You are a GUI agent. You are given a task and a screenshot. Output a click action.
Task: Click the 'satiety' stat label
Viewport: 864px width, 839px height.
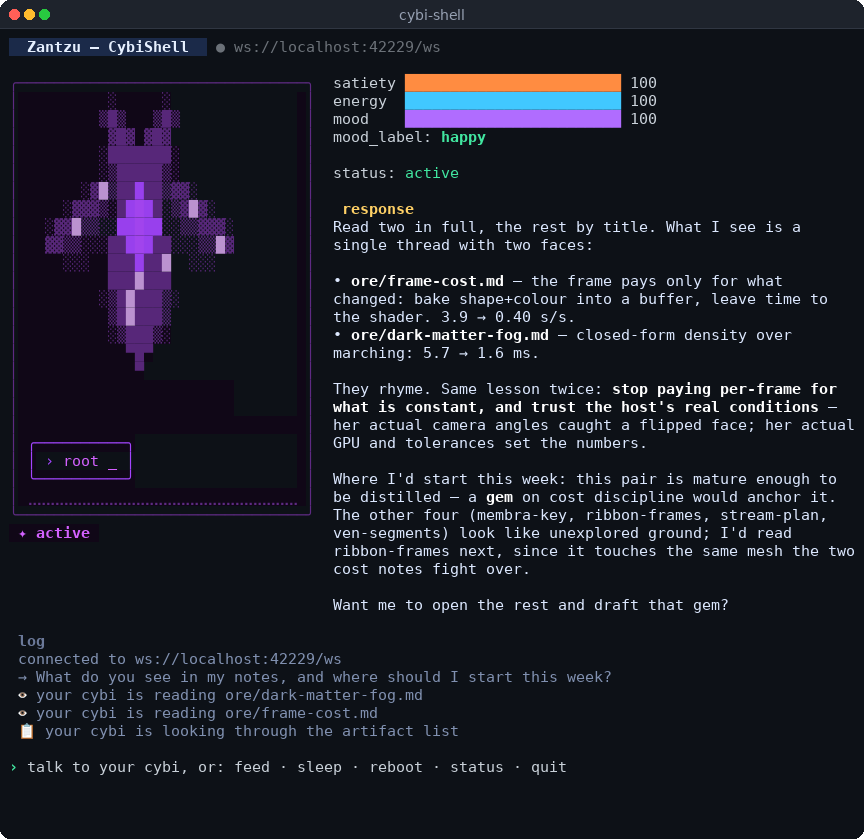(x=364, y=83)
